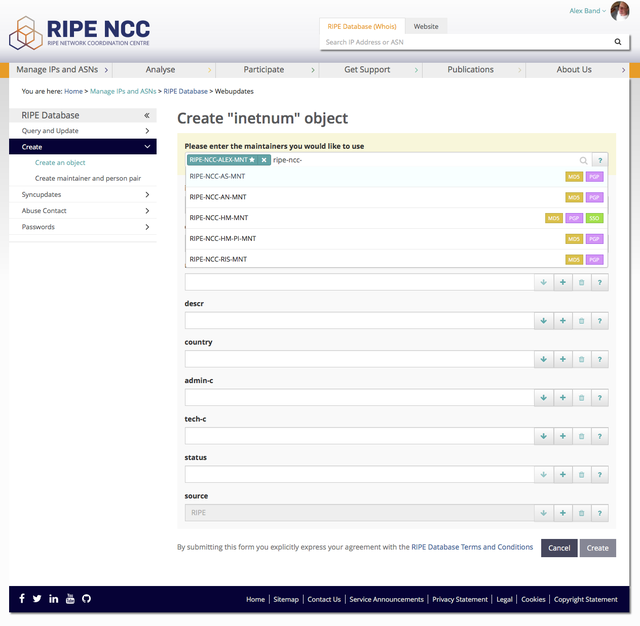
Task: Open help icon for status field
Action: [600, 475]
